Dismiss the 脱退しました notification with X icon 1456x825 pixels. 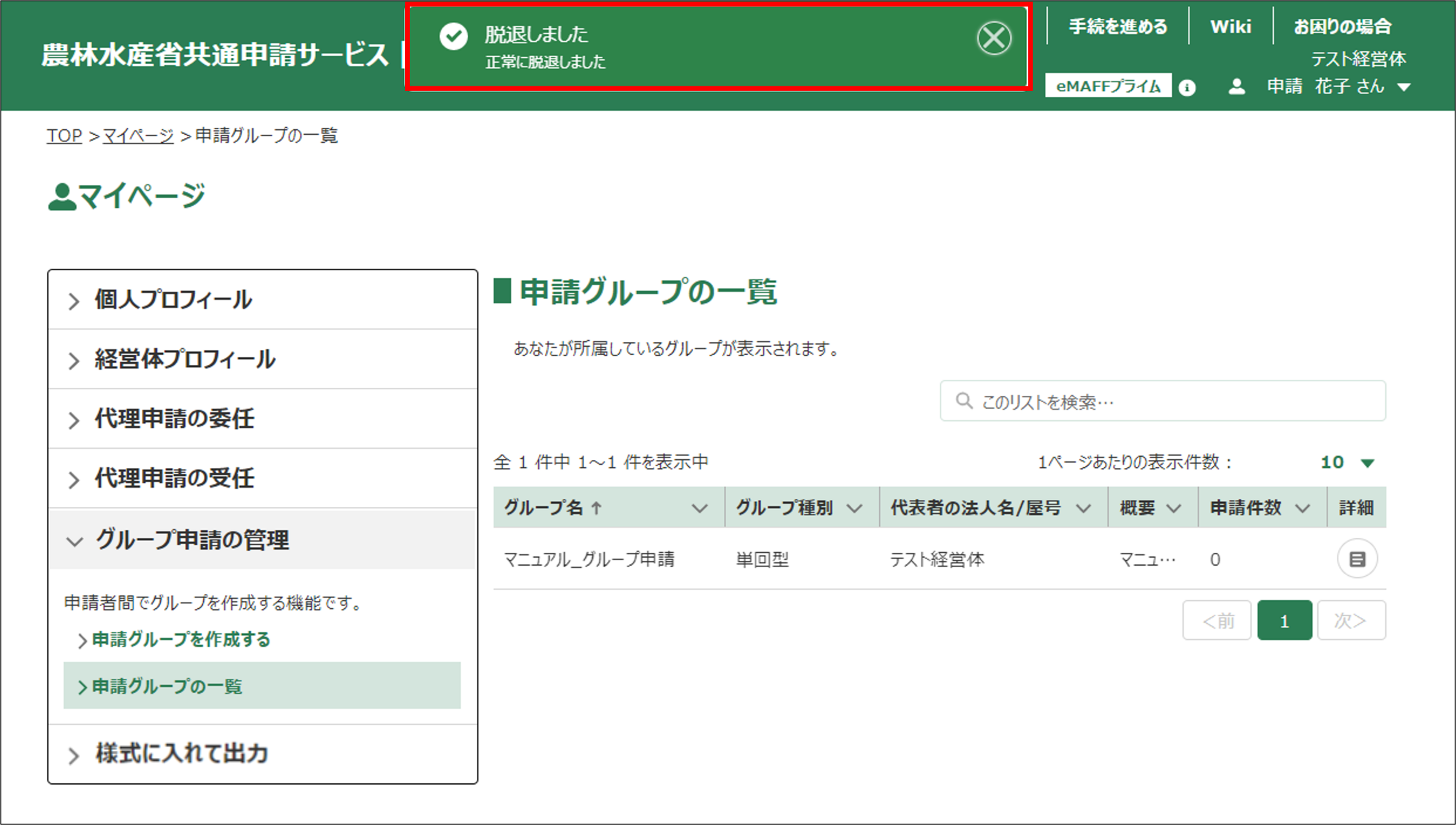click(x=994, y=39)
